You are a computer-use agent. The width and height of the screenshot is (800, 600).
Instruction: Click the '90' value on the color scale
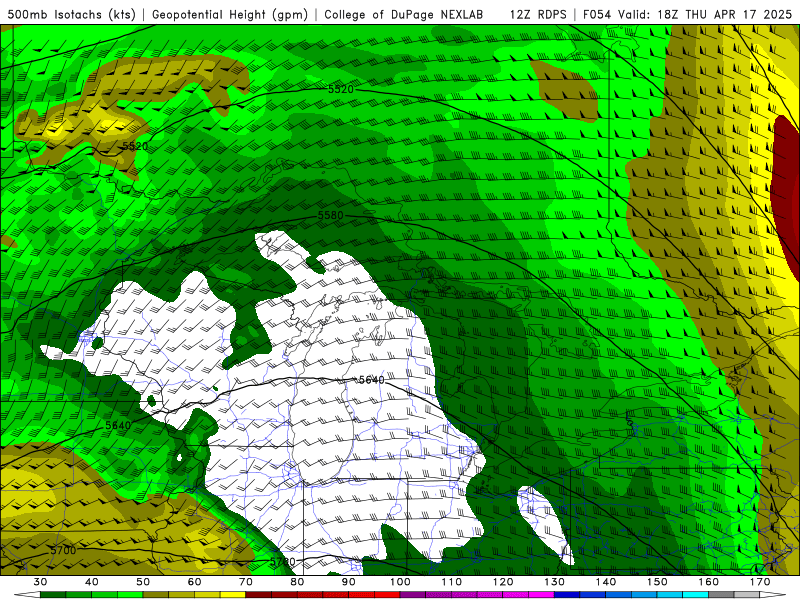[349, 582]
